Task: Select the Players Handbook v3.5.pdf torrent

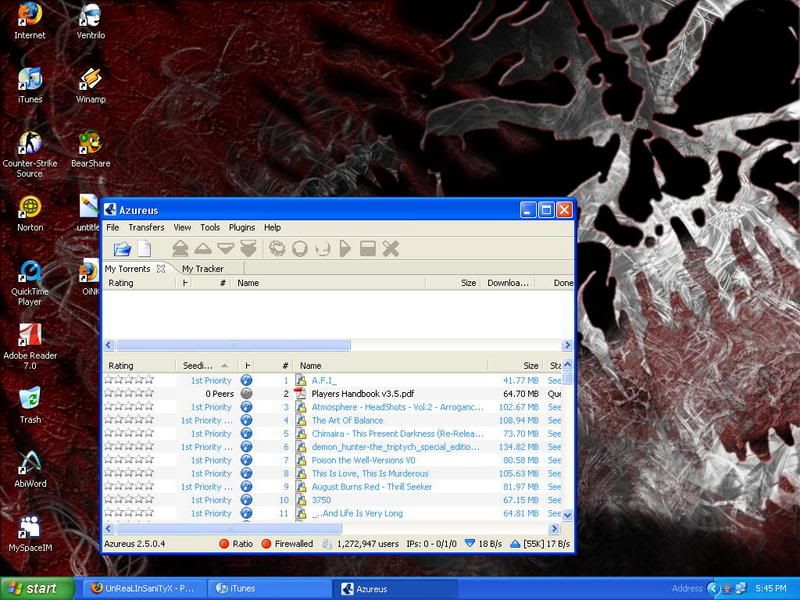Action: coord(333,393)
